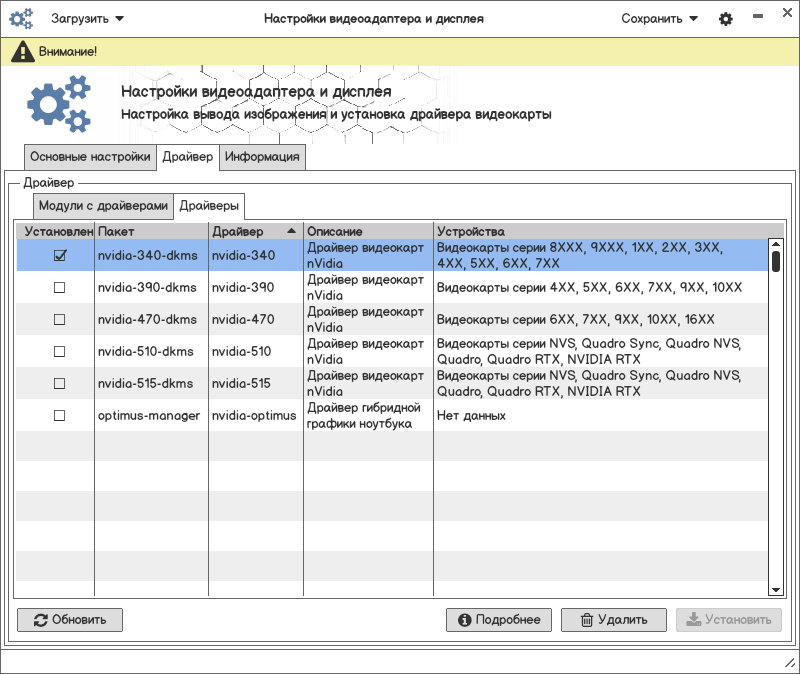
Task: Expand the Сохранить dropdown menu
Action: (659, 19)
